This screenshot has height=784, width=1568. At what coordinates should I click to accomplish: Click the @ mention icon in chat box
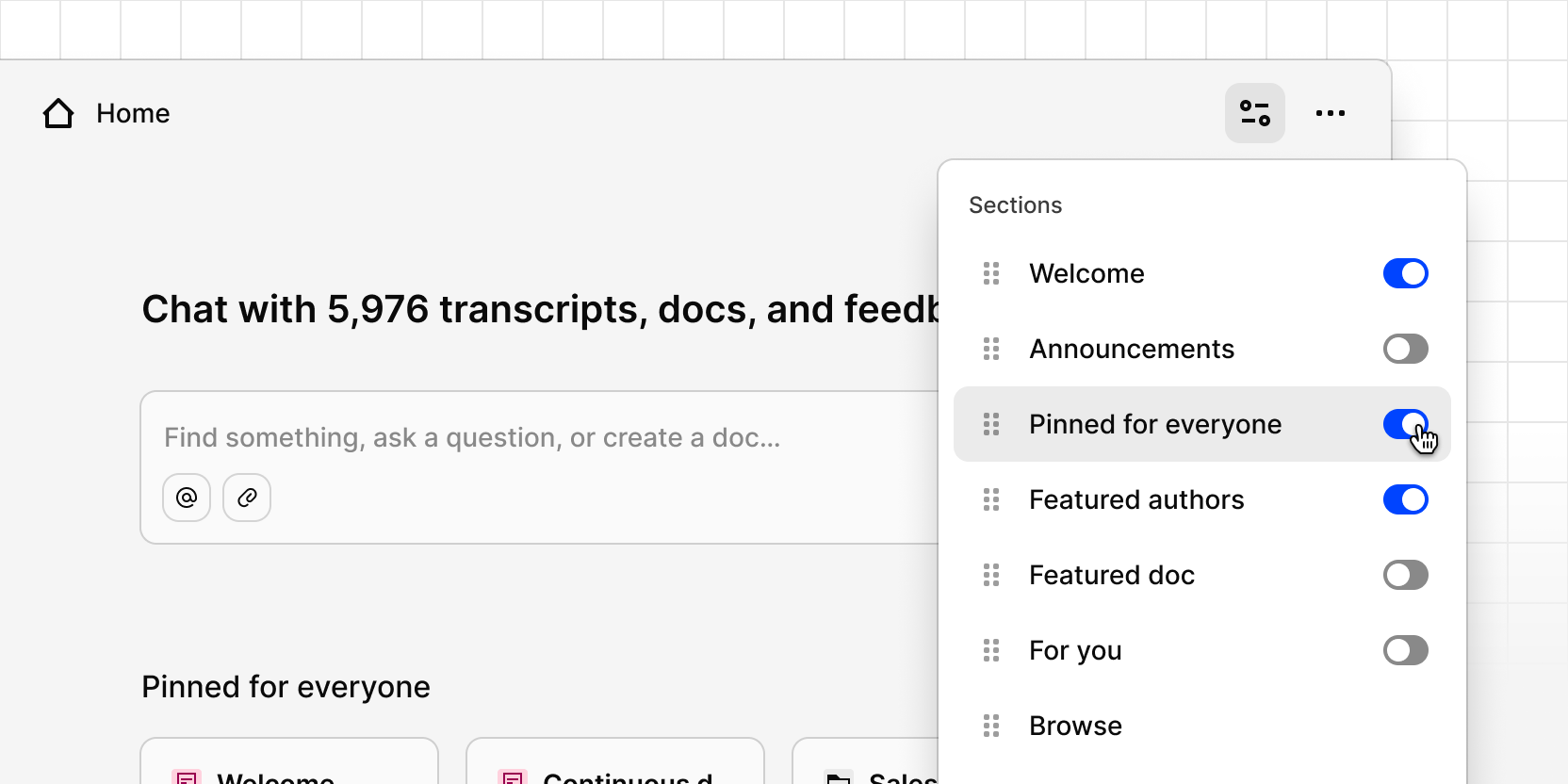[187, 498]
